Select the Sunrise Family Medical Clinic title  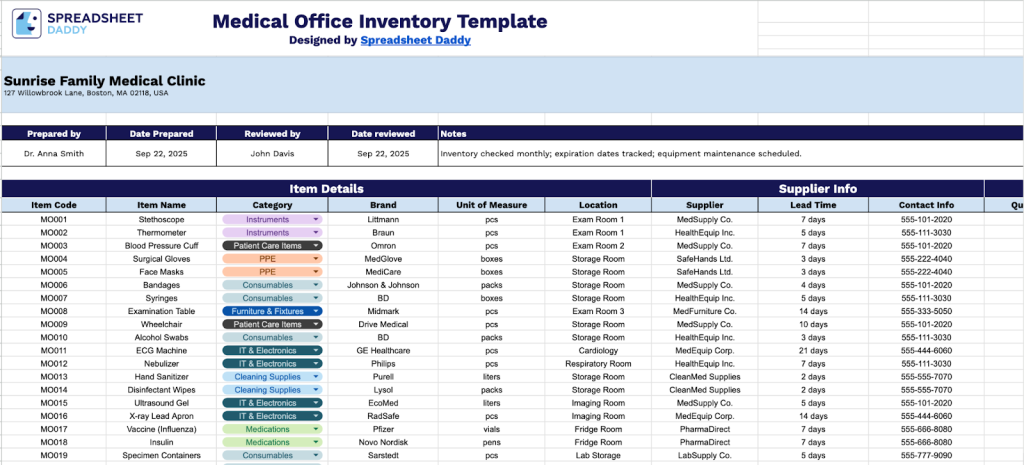105,80
